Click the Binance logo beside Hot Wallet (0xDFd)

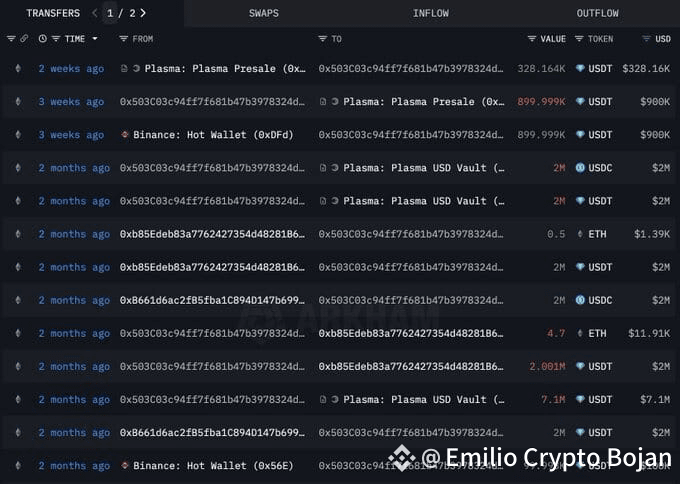tap(125, 134)
